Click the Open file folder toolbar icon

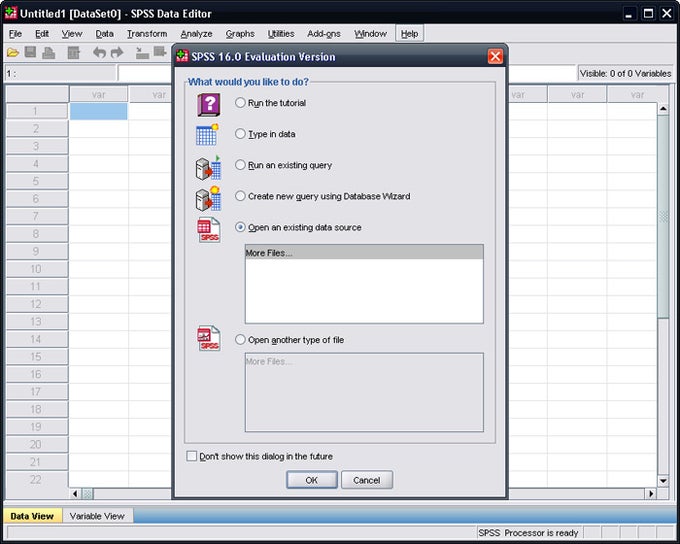tap(13, 53)
